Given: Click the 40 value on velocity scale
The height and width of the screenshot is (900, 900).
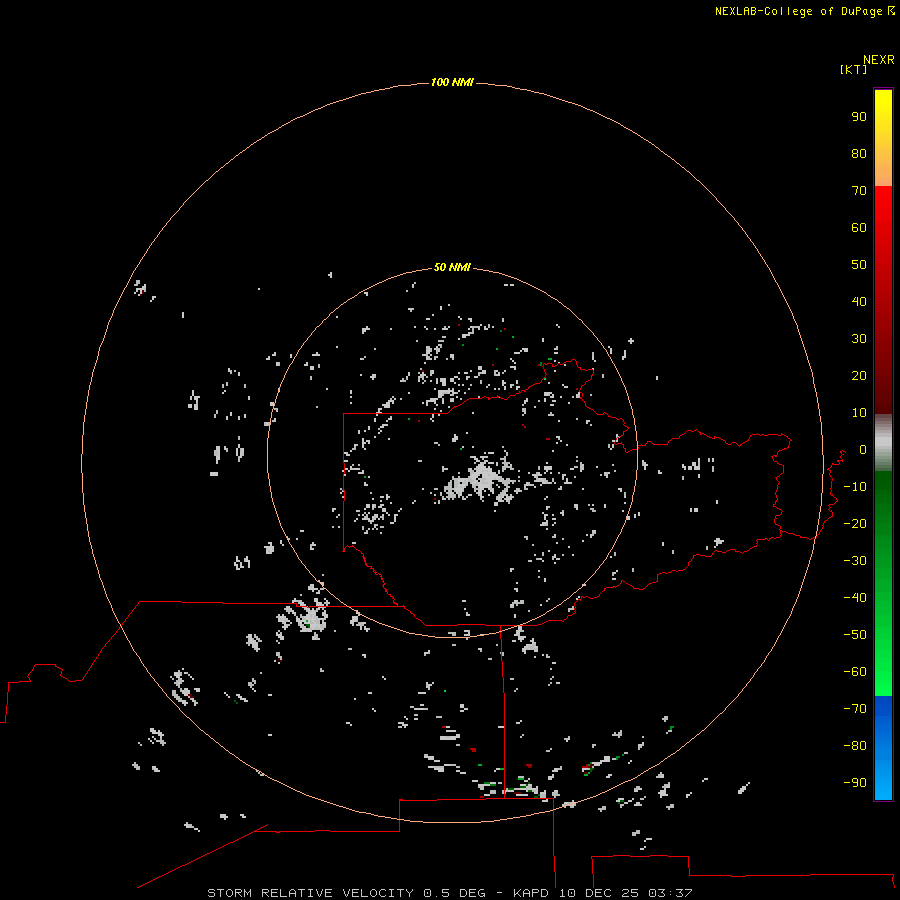Looking at the screenshot, I should point(859,301).
